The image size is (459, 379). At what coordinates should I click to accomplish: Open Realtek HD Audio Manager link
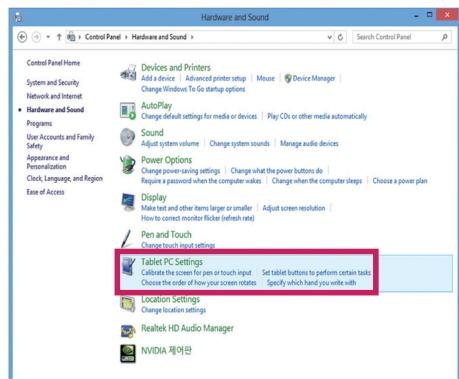pyautogui.click(x=187, y=328)
